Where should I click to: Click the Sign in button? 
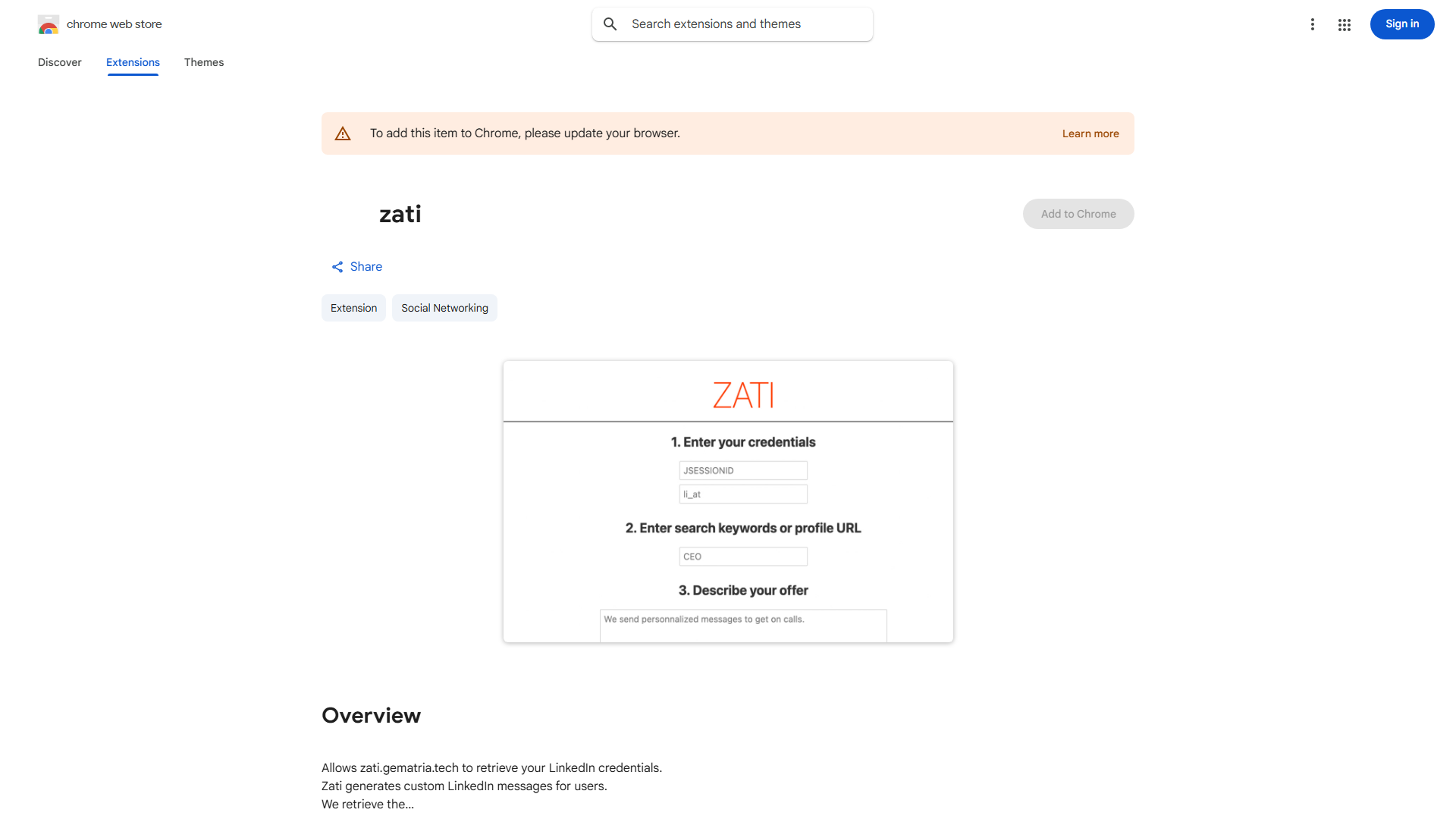pyautogui.click(x=1401, y=24)
